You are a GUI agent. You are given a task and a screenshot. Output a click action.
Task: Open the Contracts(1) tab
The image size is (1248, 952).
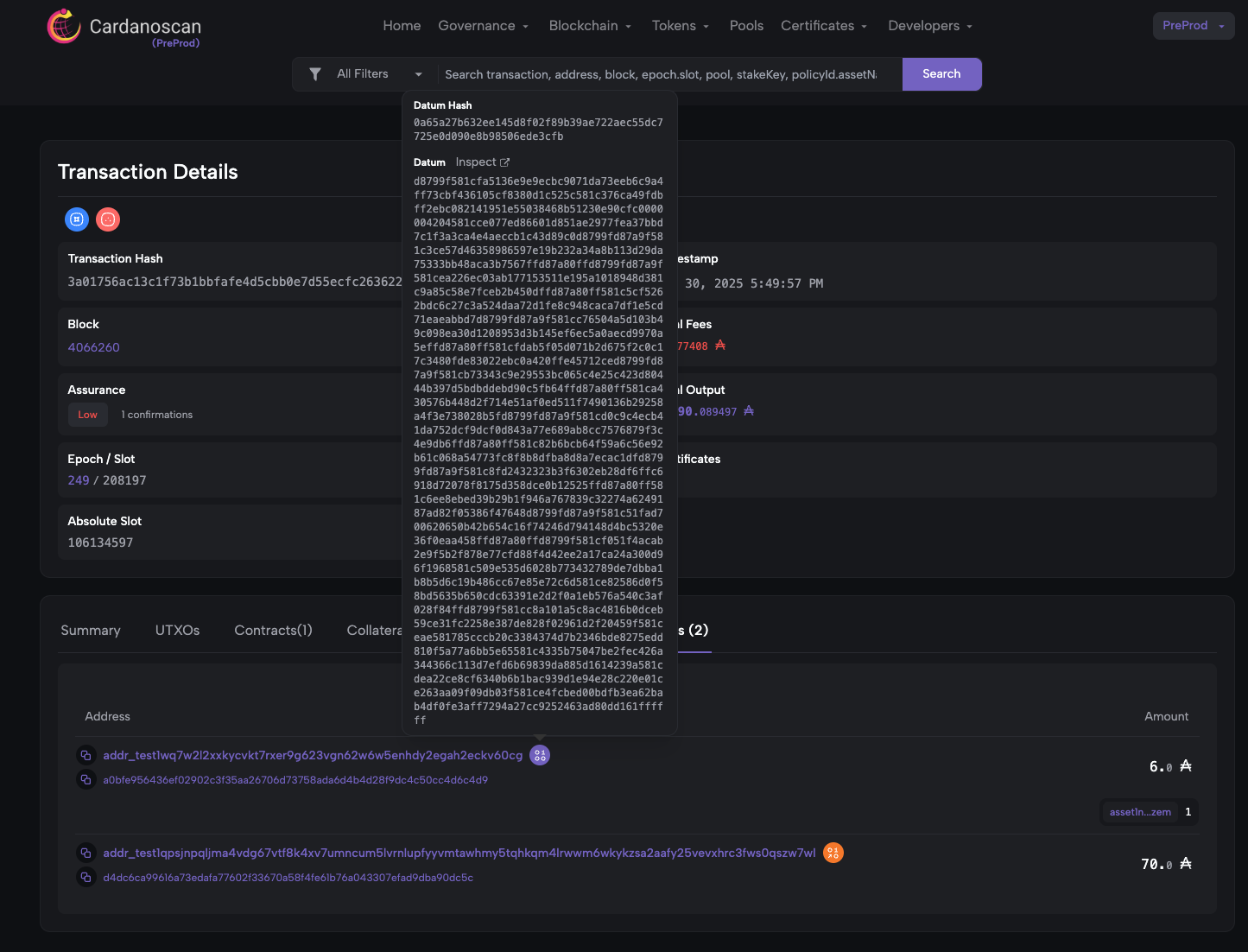coord(273,631)
